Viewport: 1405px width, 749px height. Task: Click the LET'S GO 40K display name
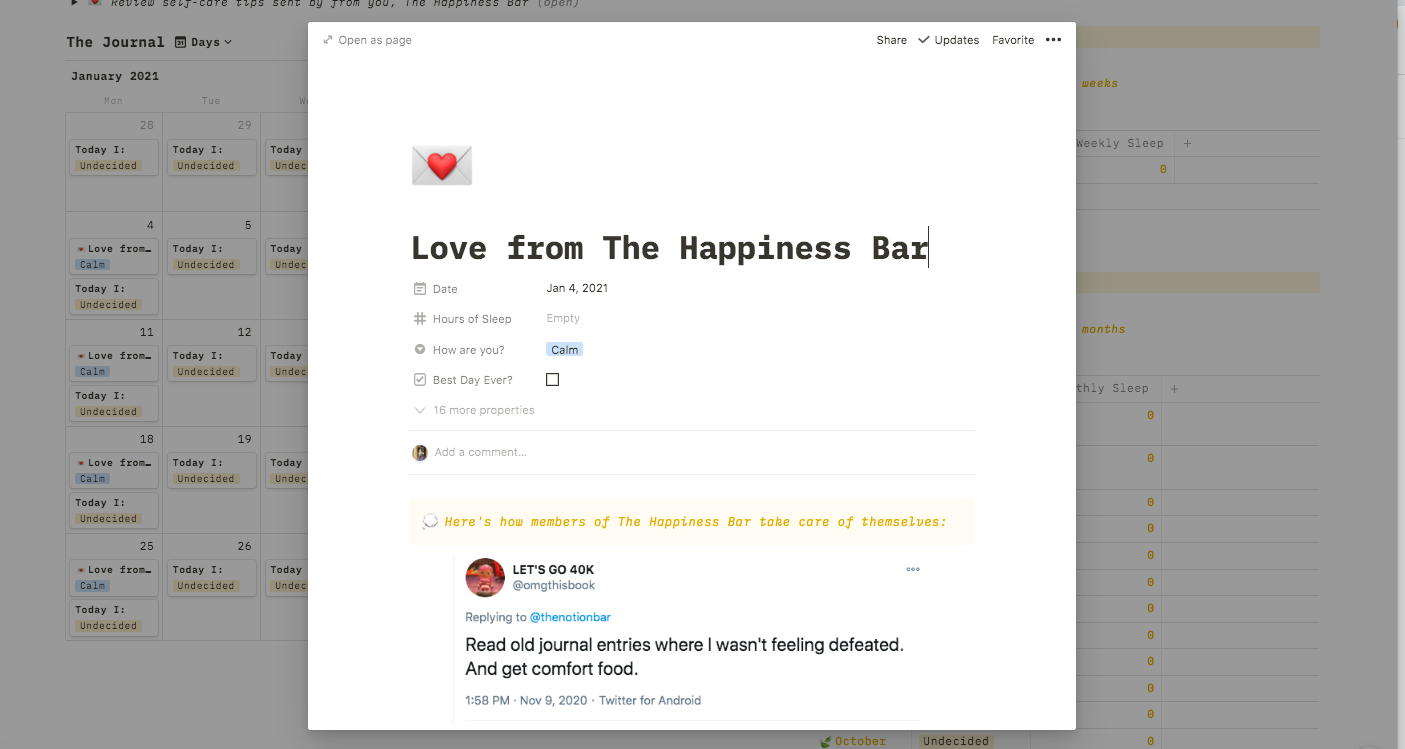[553, 570]
